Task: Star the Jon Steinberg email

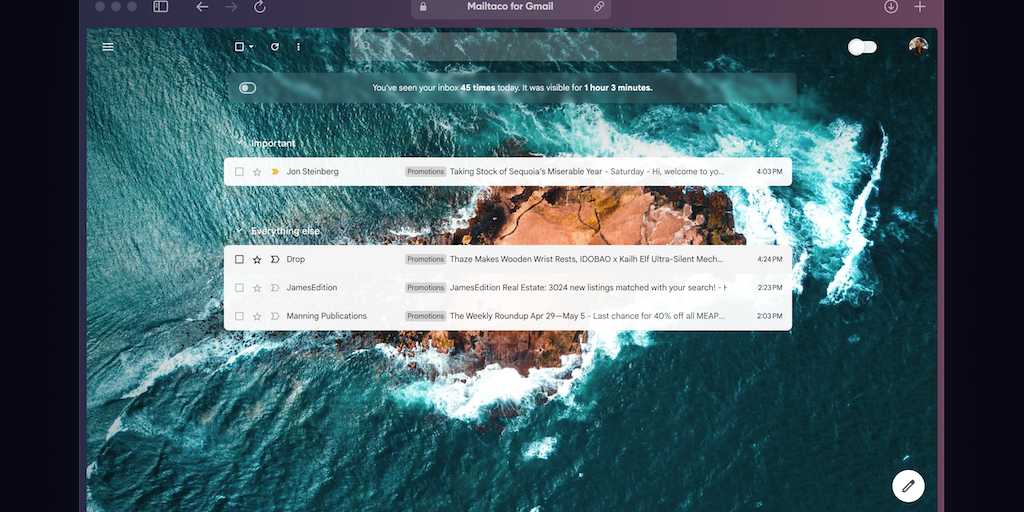Action: pyautogui.click(x=257, y=172)
